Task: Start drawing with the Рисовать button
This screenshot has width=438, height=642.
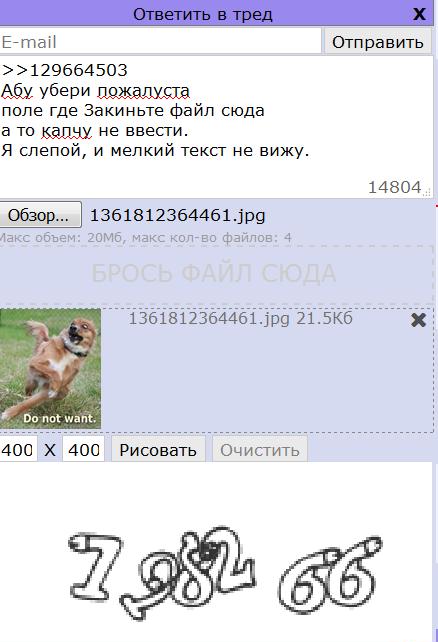Action: pos(158,450)
